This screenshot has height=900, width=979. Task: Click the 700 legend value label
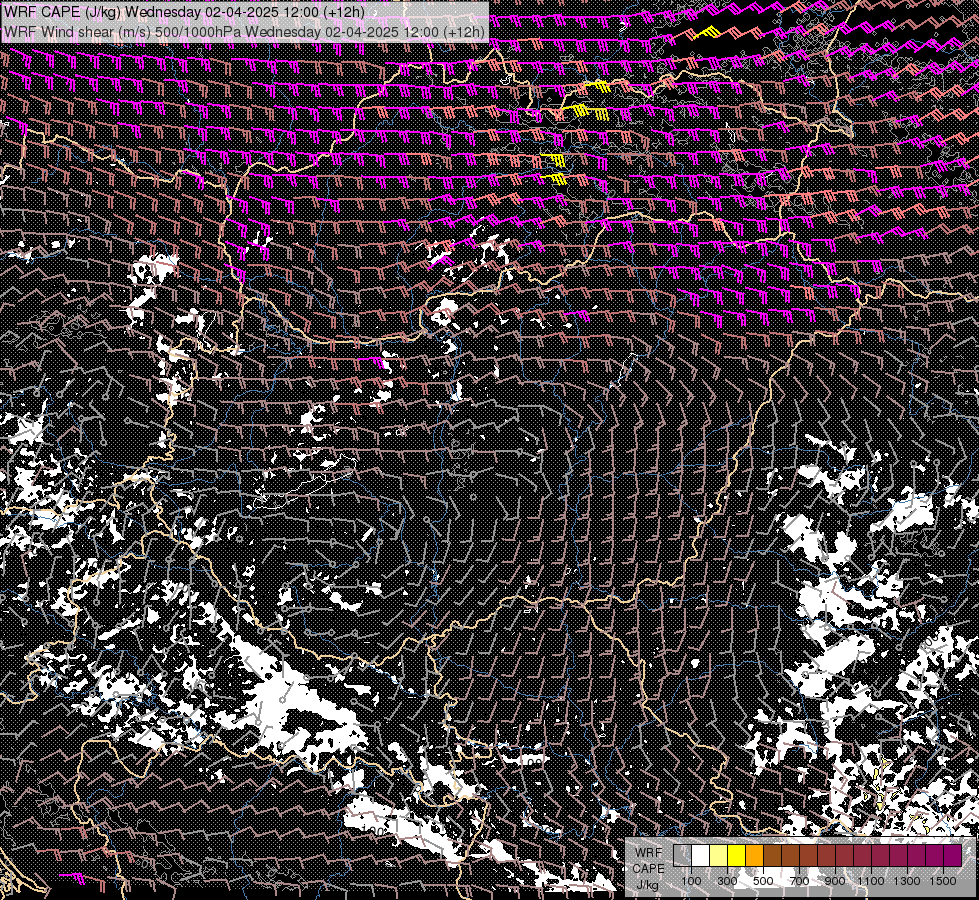(799, 881)
